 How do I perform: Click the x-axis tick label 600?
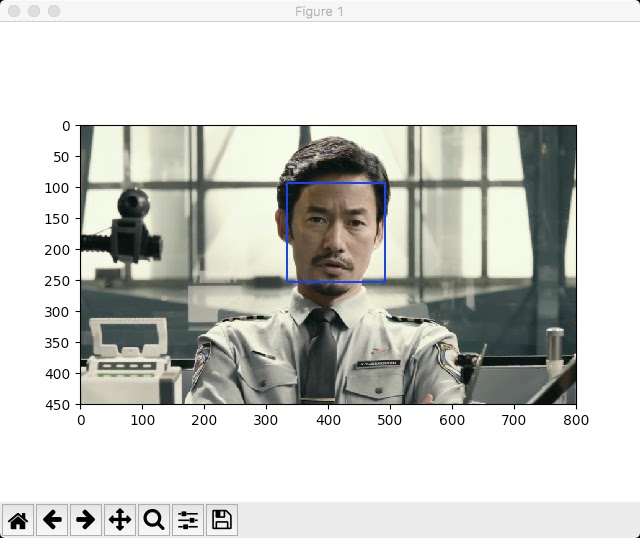(452, 420)
